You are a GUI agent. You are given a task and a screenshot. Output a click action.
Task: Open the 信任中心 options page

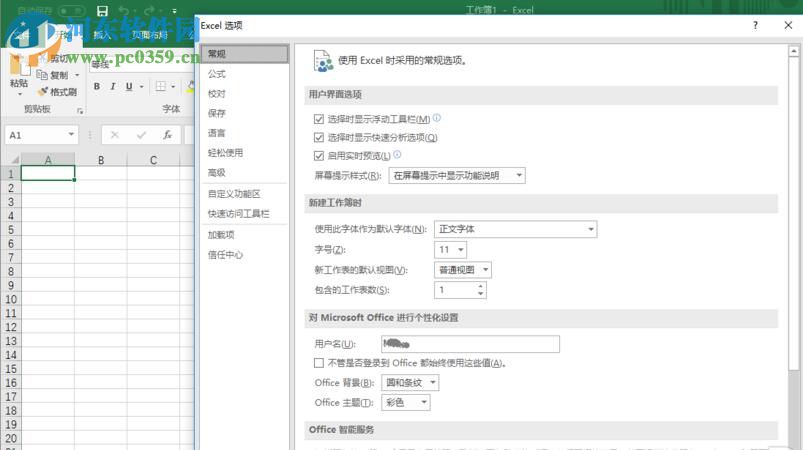(225, 255)
